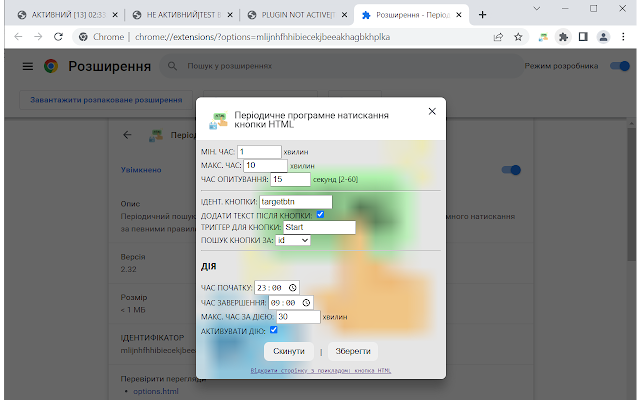Open the periodic button-press extension toolbar icon
This screenshot has height=400, width=640.
(543, 37)
